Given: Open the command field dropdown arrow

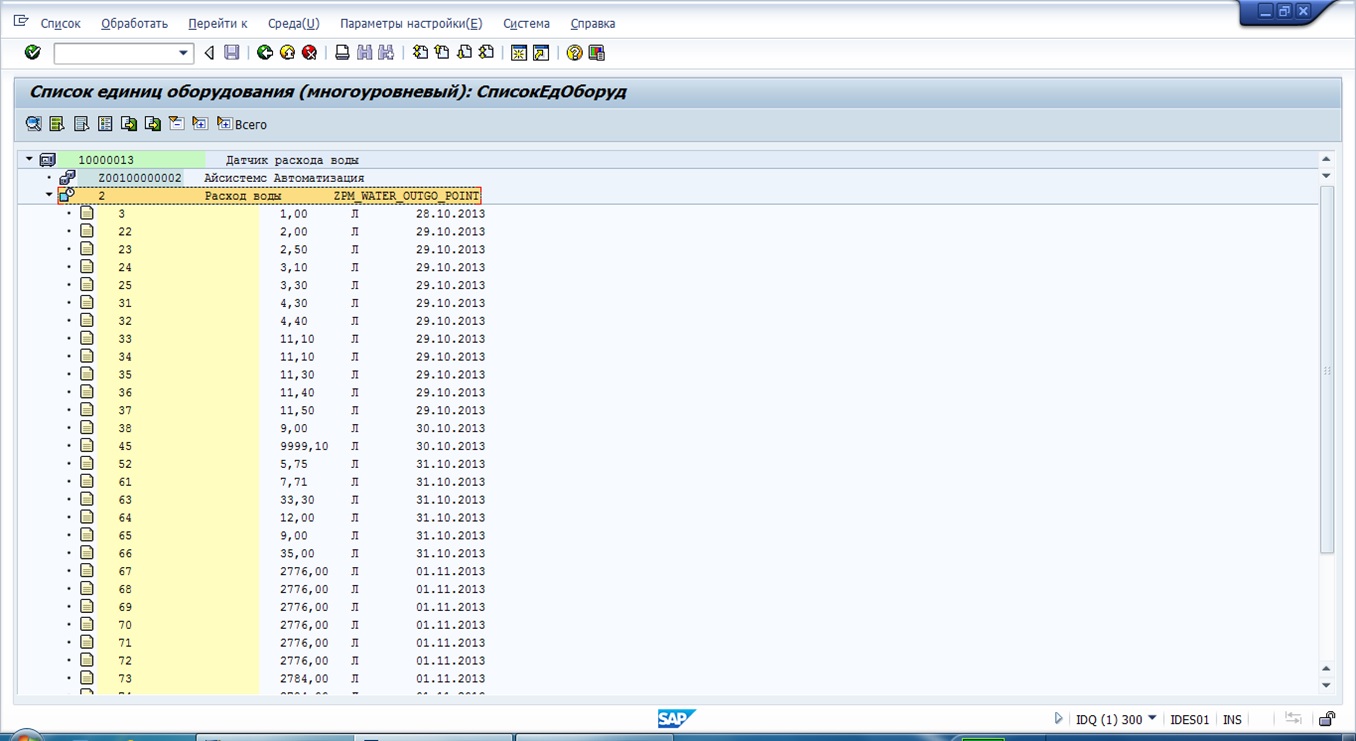Looking at the screenshot, I should [183, 53].
